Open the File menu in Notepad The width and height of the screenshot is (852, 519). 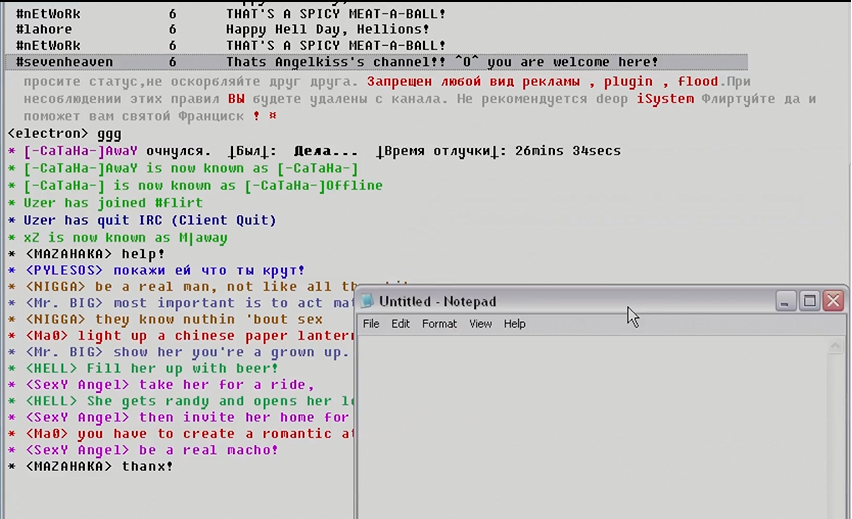click(371, 324)
